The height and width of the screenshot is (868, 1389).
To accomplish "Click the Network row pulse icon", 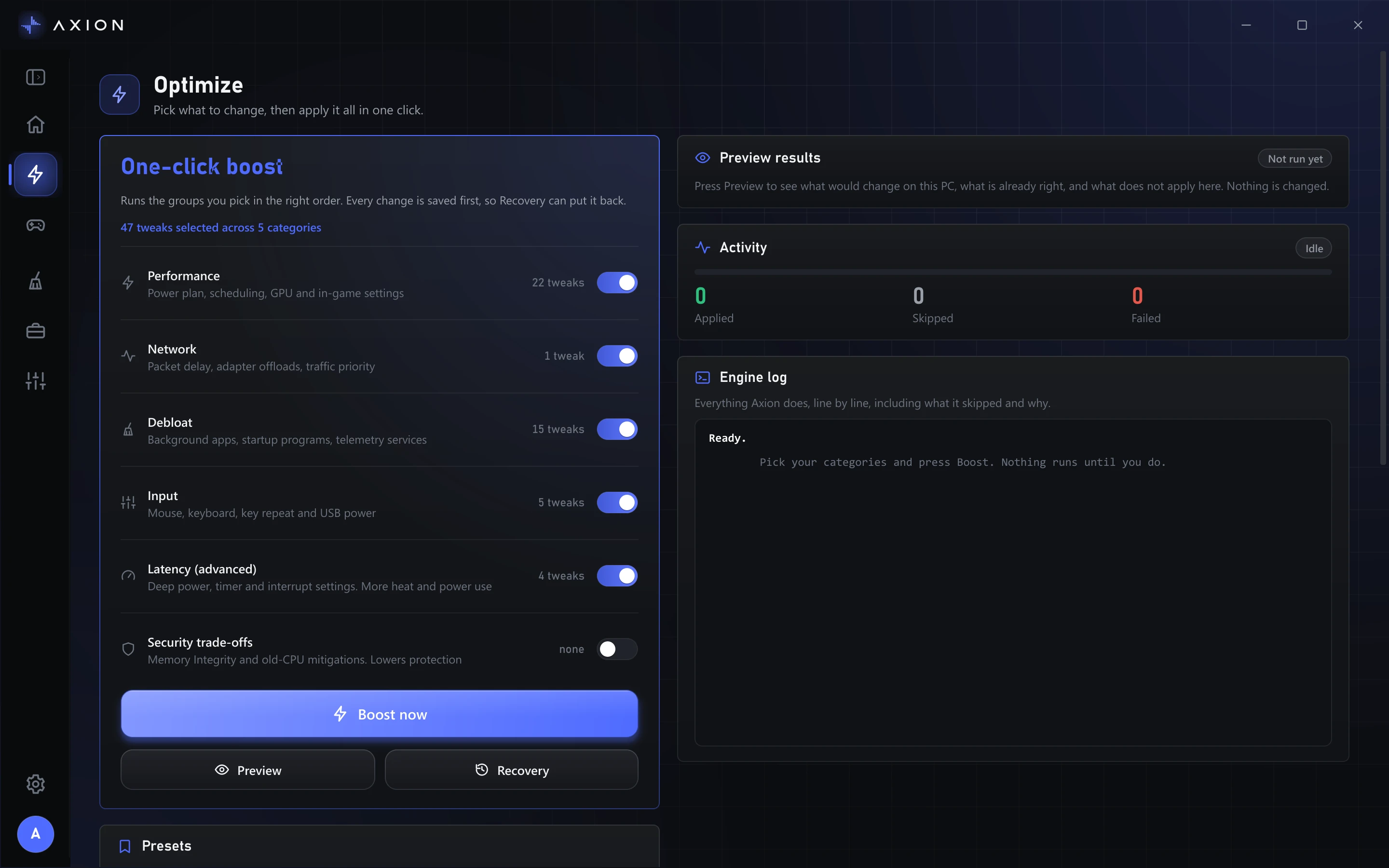I will click(128, 356).
